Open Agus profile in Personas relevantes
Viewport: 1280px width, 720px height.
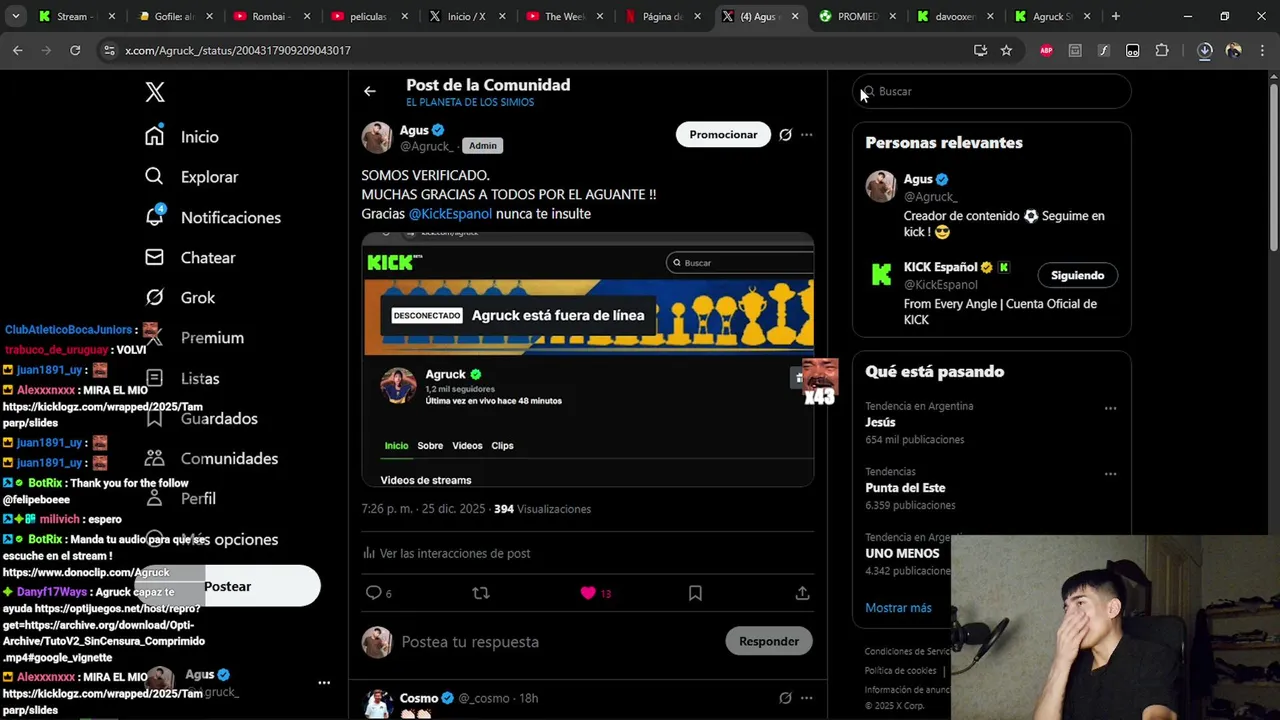[x=918, y=179]
